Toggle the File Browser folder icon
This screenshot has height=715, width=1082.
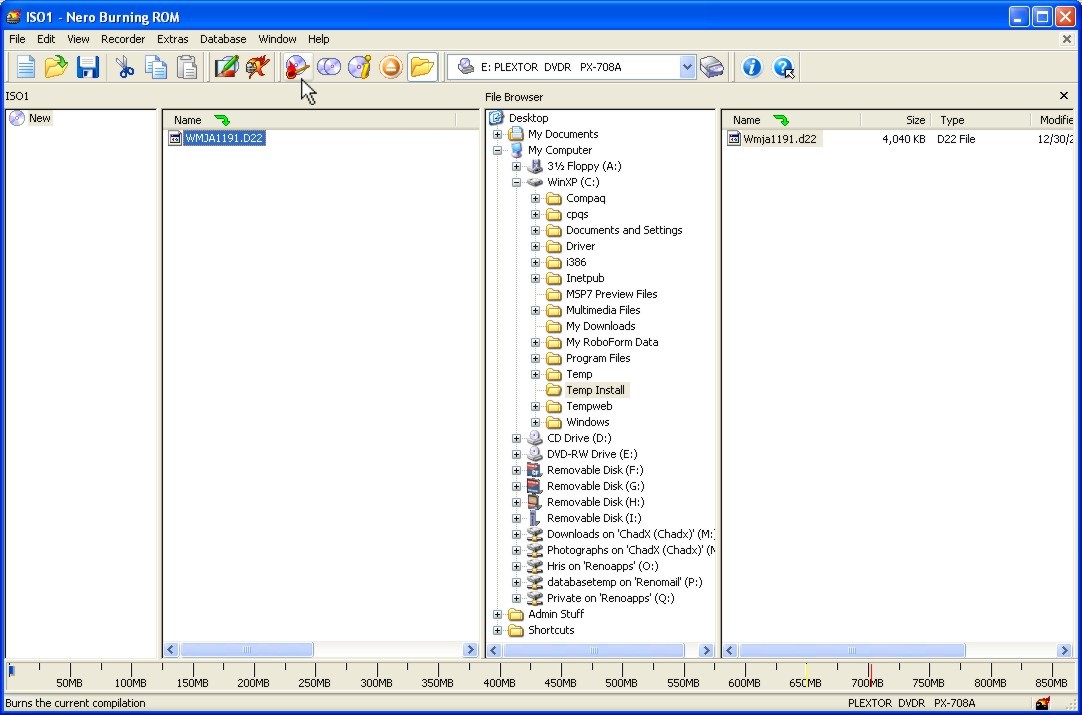point(422,67)
